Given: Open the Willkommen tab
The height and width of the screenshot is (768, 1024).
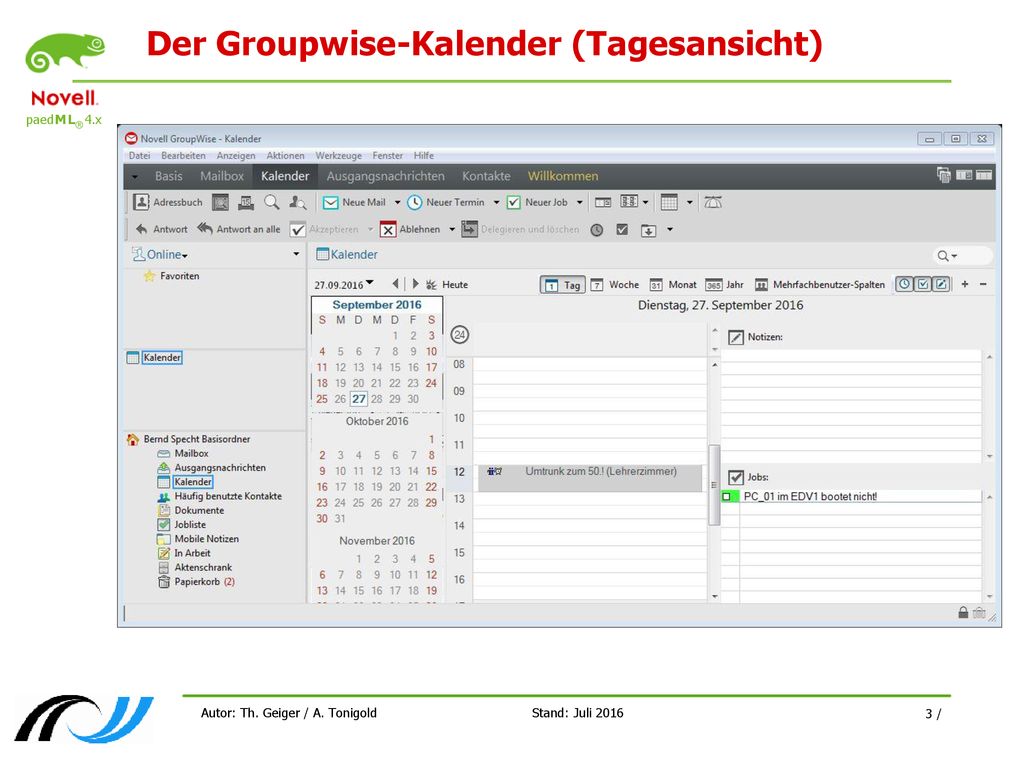Looking at the screenshot, I should (562, 176).
